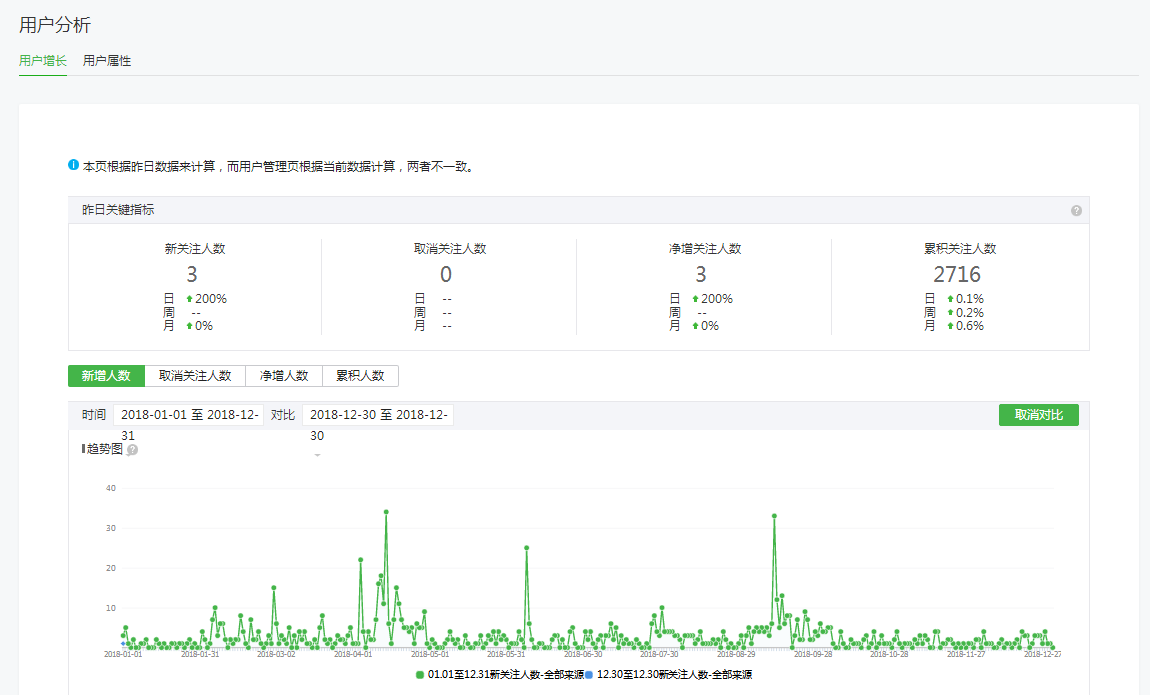This screenshot has height=695, width=1150.
Task: Click the blue info icon beside the notice
Action: coord(73,166)
